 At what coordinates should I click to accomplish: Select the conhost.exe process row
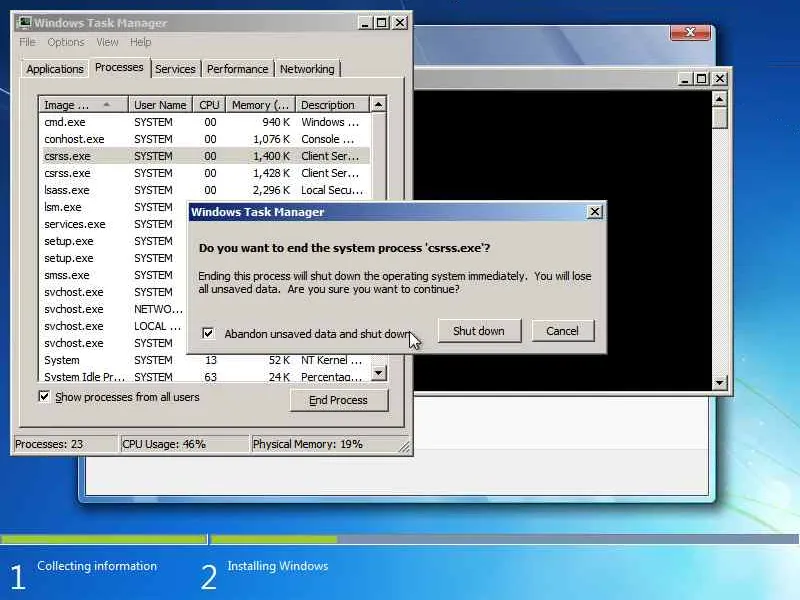[x=205, y=139]
